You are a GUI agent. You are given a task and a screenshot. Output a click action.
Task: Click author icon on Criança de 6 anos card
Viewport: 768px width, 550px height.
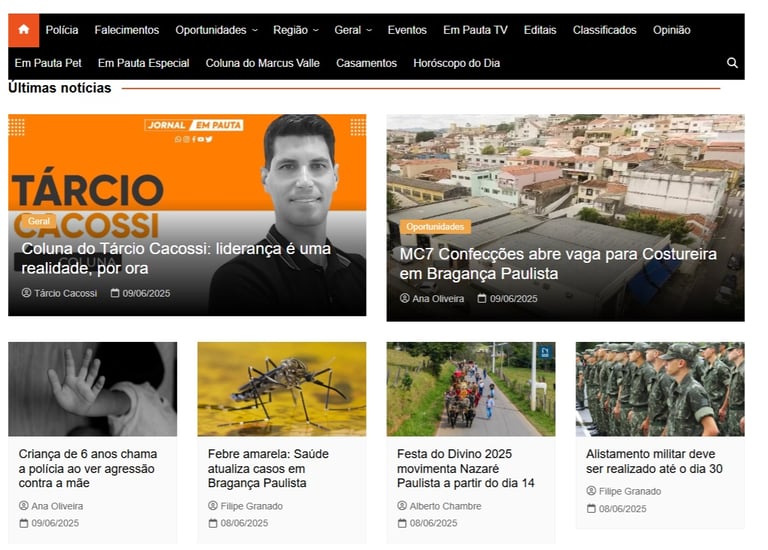24,505
